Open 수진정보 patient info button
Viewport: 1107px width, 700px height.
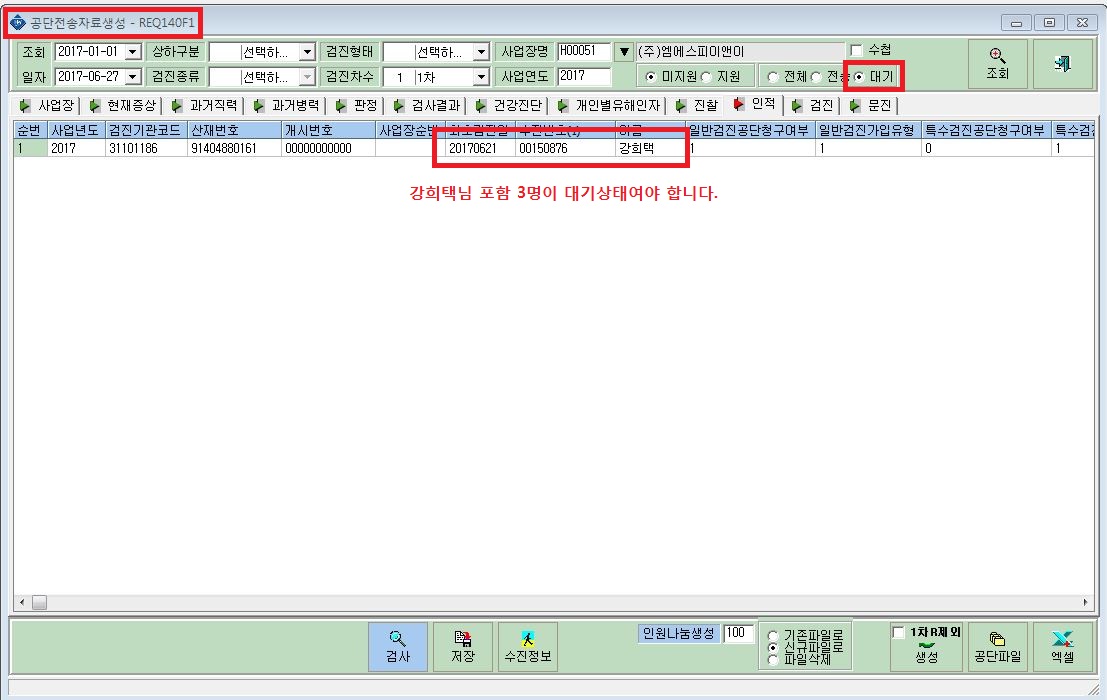pos(527,646)
